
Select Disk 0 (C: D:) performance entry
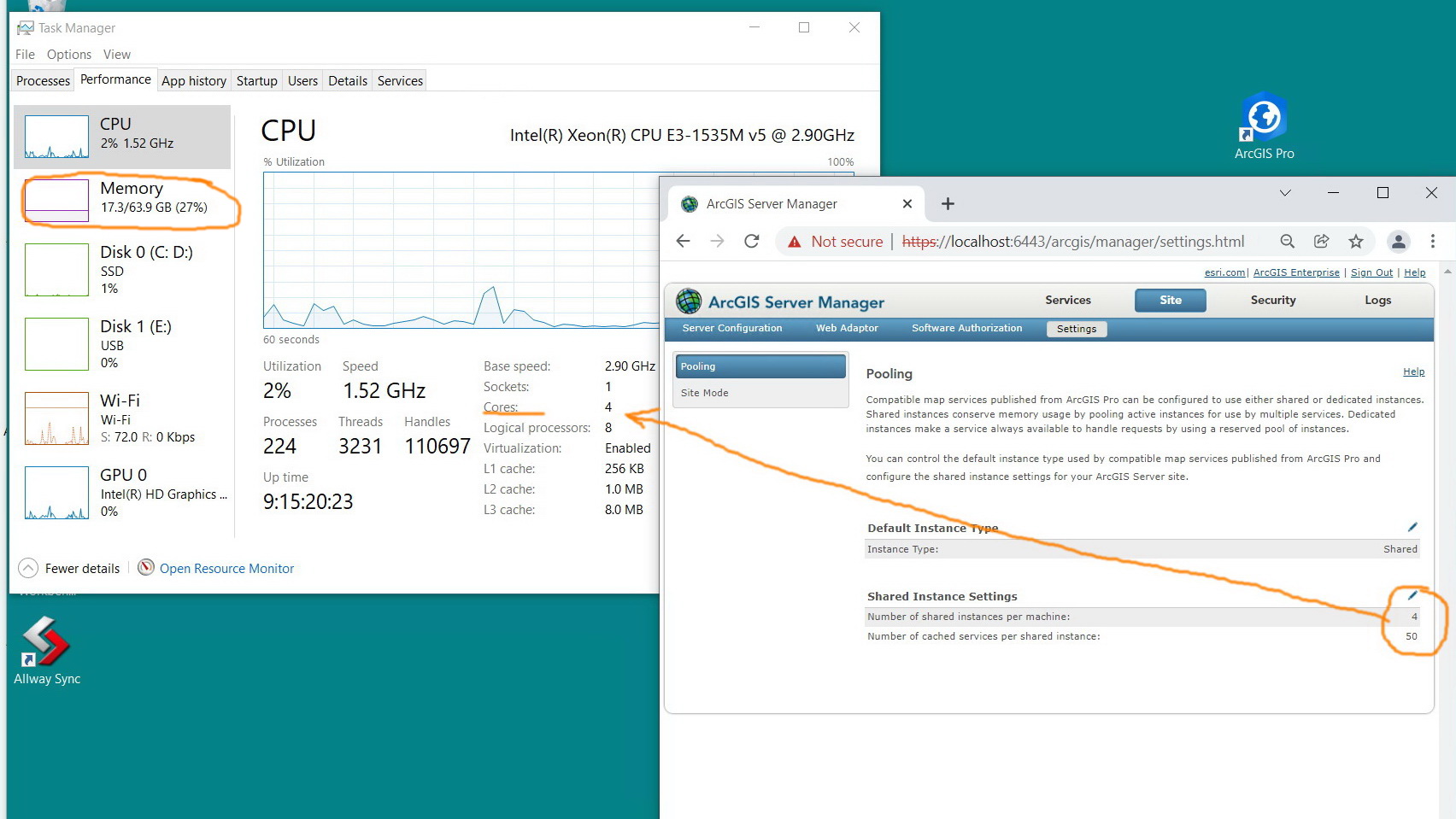[x=122, y=270]
